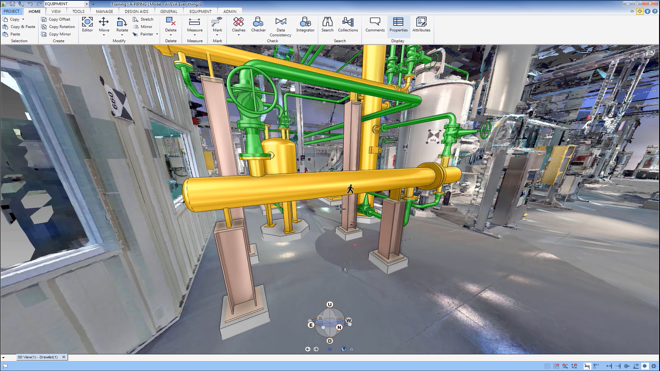The height and width of the screenshot is (371, 660).
Task: Switch to the ADMIN ribbon tab
Action: (230, 11)
